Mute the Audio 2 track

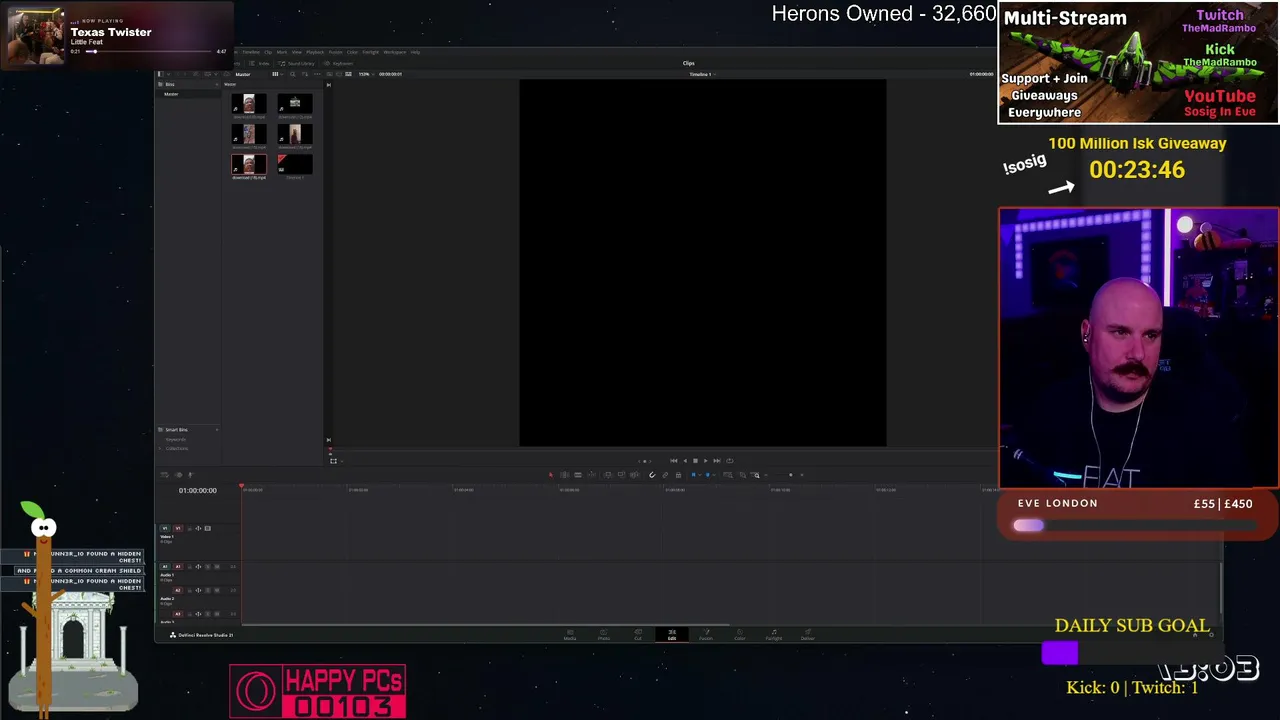216,590
